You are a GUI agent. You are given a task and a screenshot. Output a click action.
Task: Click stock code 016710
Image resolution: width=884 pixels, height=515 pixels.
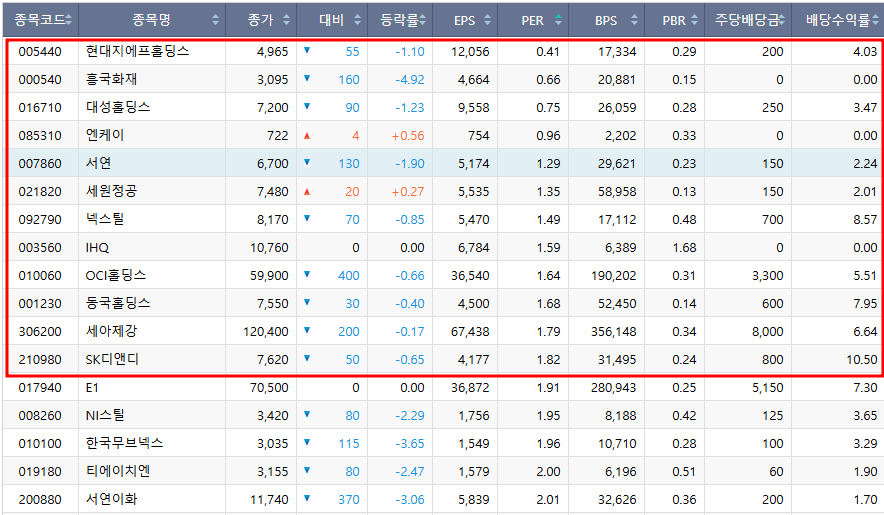pyautogui.click(x=40, y=108)
